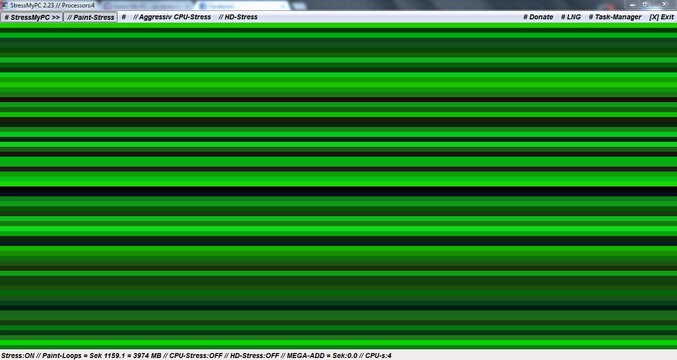The height and width of the screenshot is (360, 677).
Task: Open the # LNG language menu
Action: point(571,17)
